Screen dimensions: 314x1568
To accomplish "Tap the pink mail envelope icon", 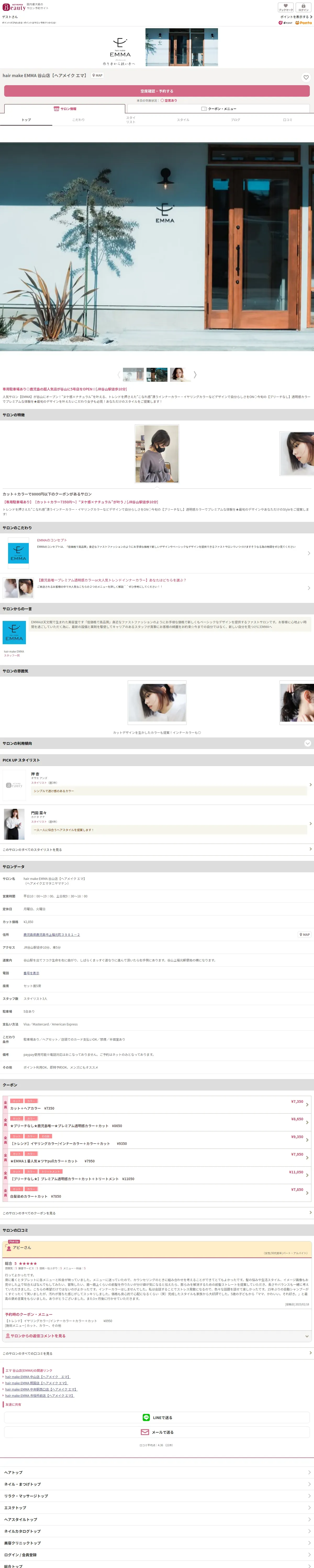I will [145, 1432].
